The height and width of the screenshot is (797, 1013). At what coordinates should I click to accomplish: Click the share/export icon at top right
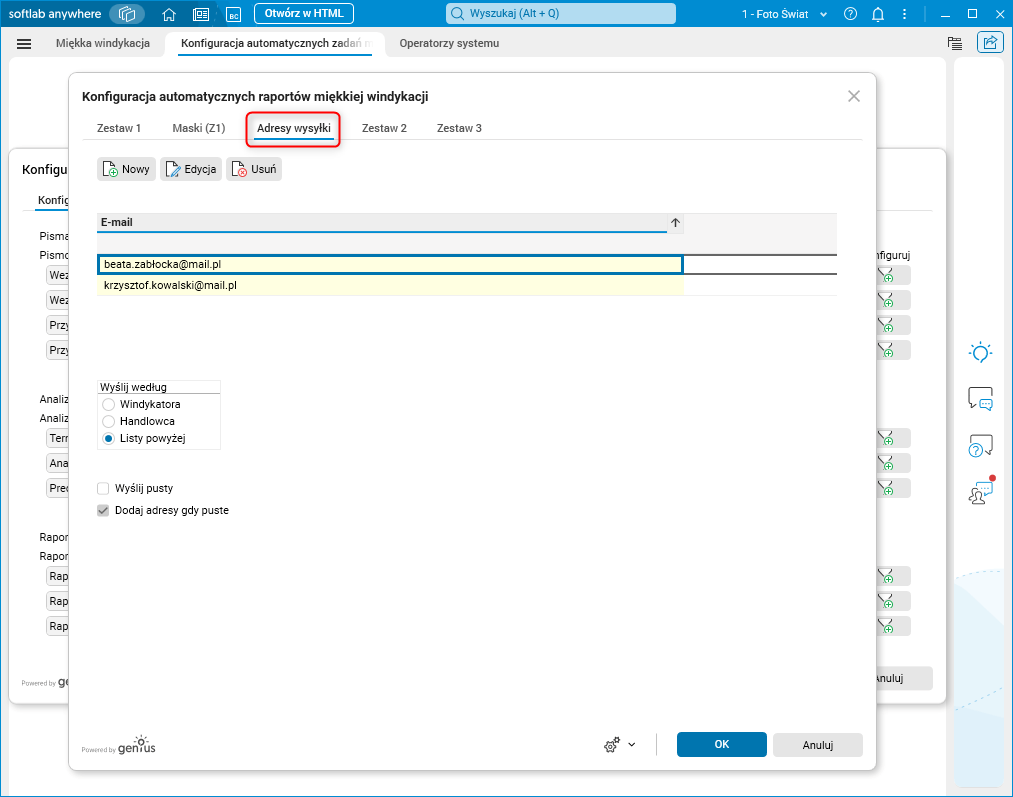[x=990, y=43]
